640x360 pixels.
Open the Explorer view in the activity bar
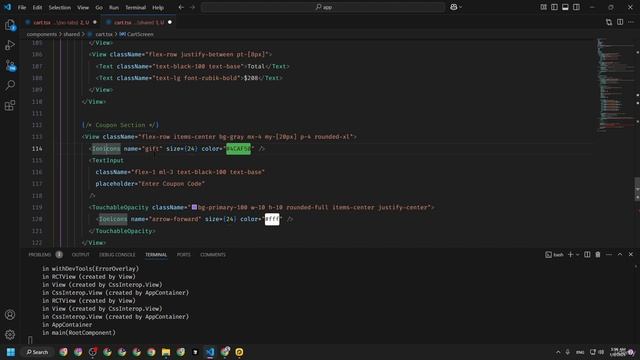pyautogui.click(x=10, y=25)
